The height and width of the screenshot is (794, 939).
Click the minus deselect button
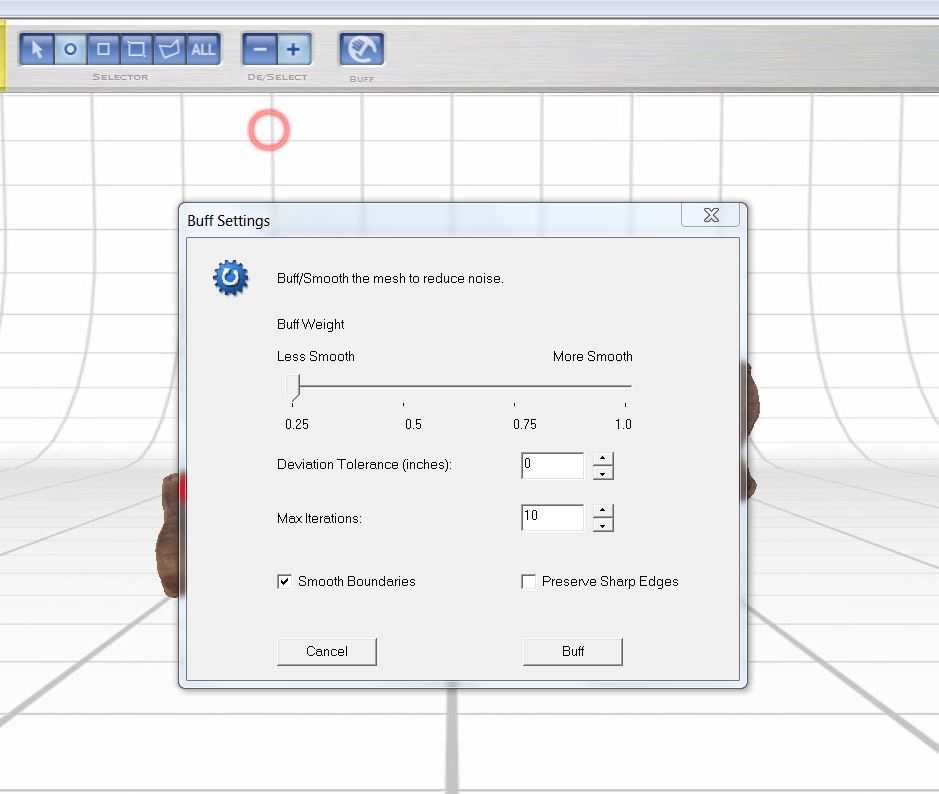tap(260, 49)
